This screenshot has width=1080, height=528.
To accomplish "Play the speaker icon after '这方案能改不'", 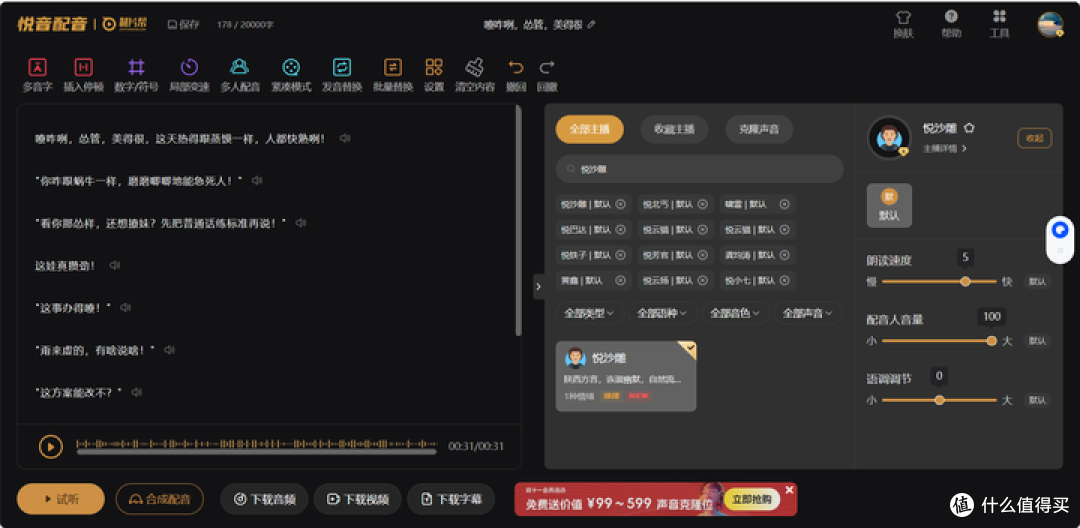I will click(x=136, y=392).
